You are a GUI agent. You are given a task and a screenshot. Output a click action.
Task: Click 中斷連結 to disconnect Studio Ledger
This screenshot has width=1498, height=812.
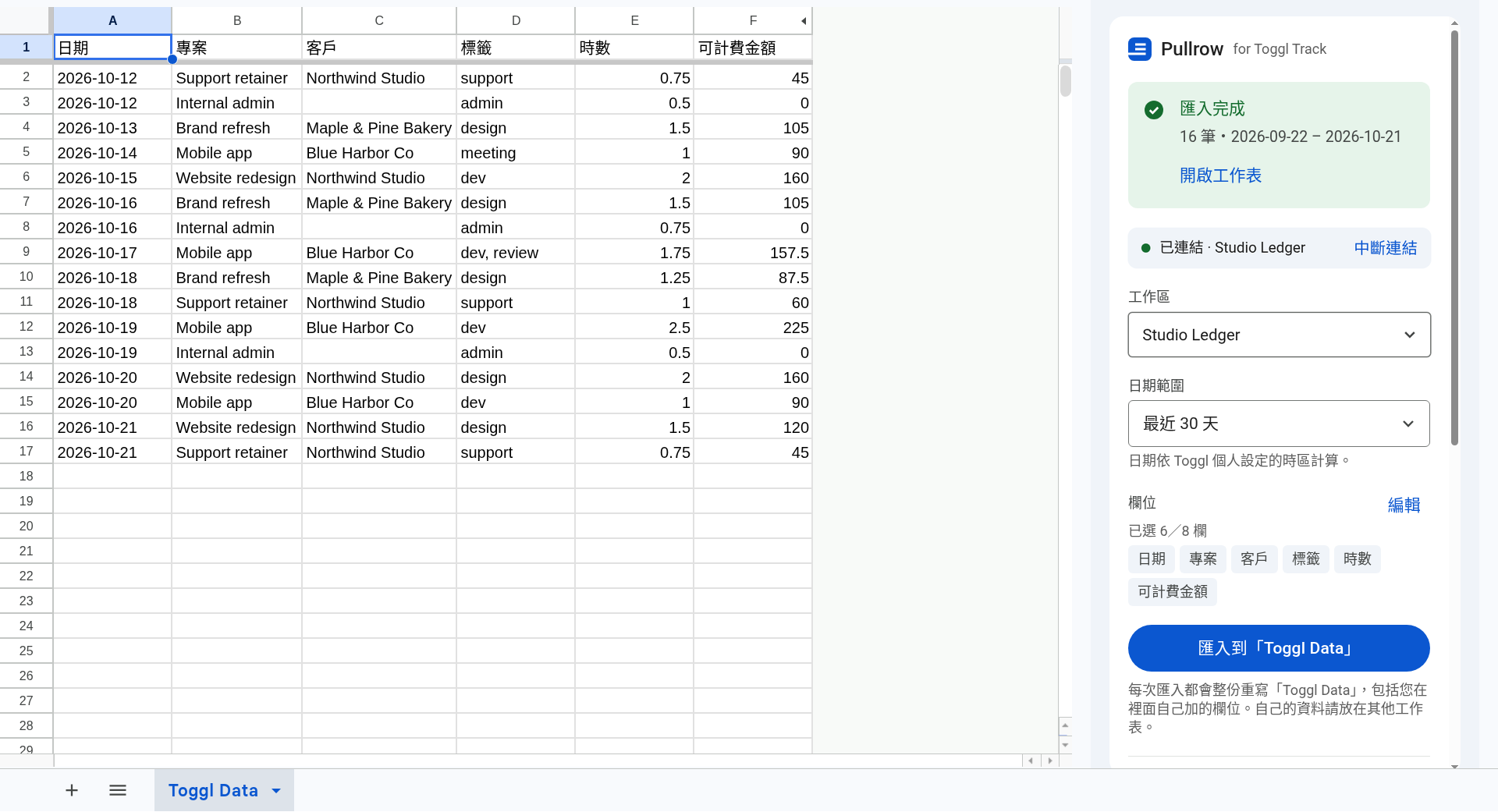tap(1385, 248)
